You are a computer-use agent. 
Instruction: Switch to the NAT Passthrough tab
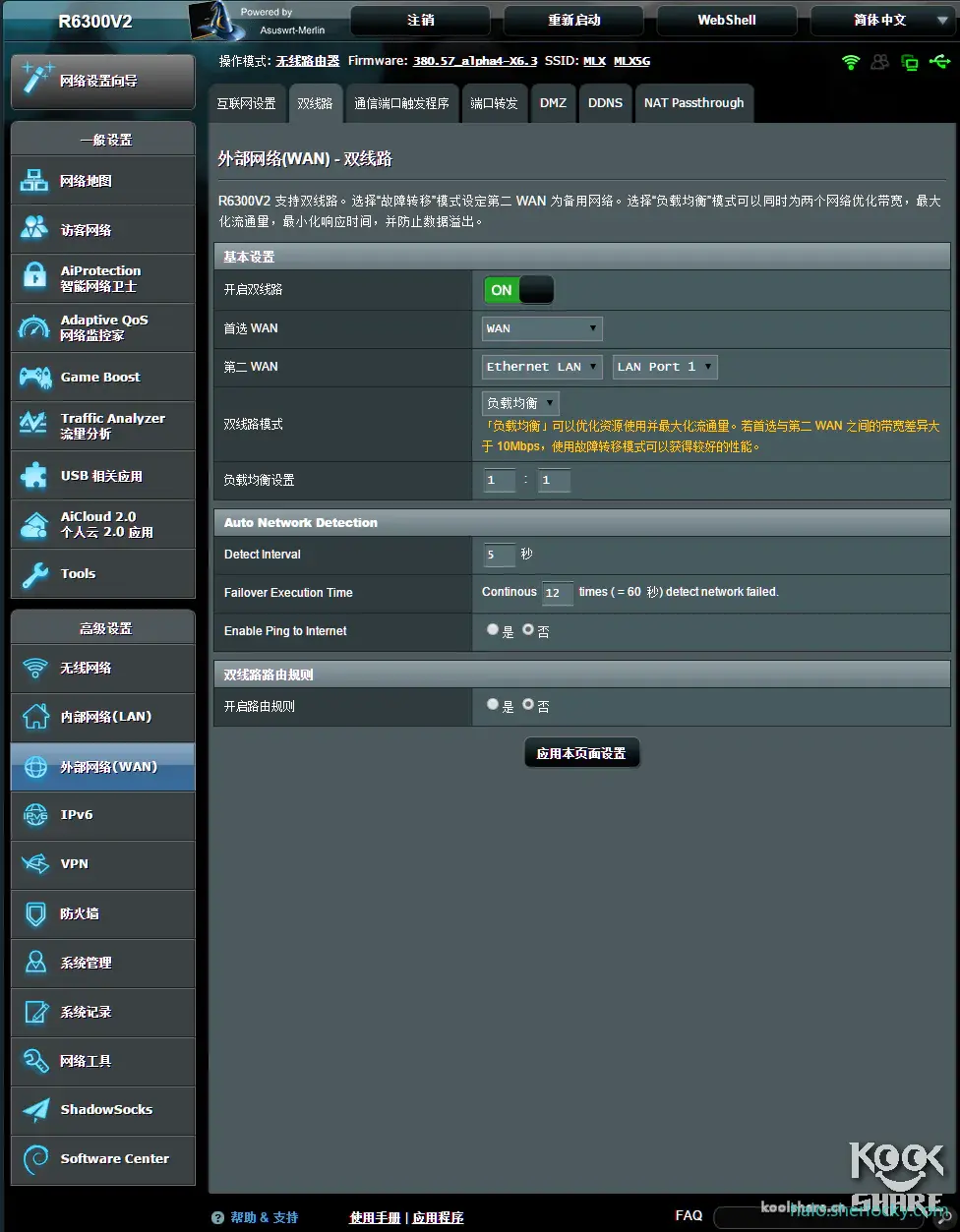694,102
